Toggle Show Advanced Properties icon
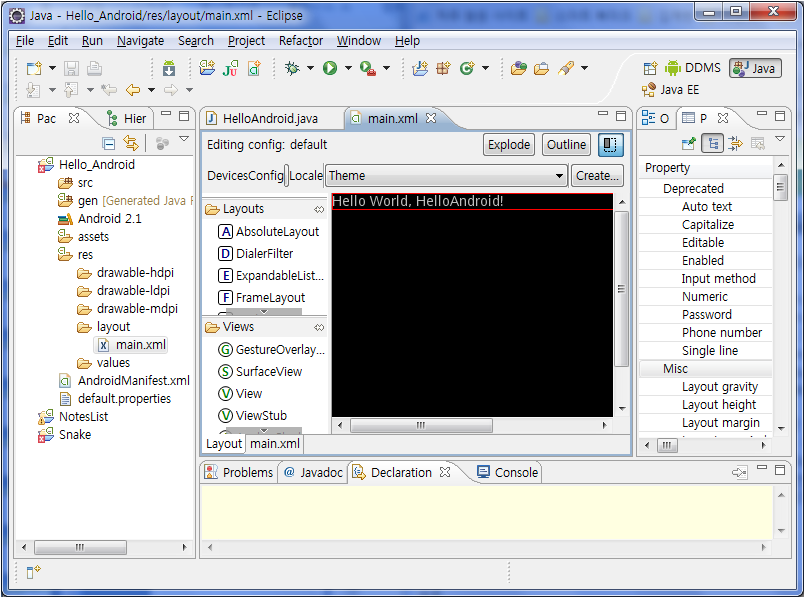Image resolution: width=805 pixels, height=598 pixels. [x=735, y=143]
